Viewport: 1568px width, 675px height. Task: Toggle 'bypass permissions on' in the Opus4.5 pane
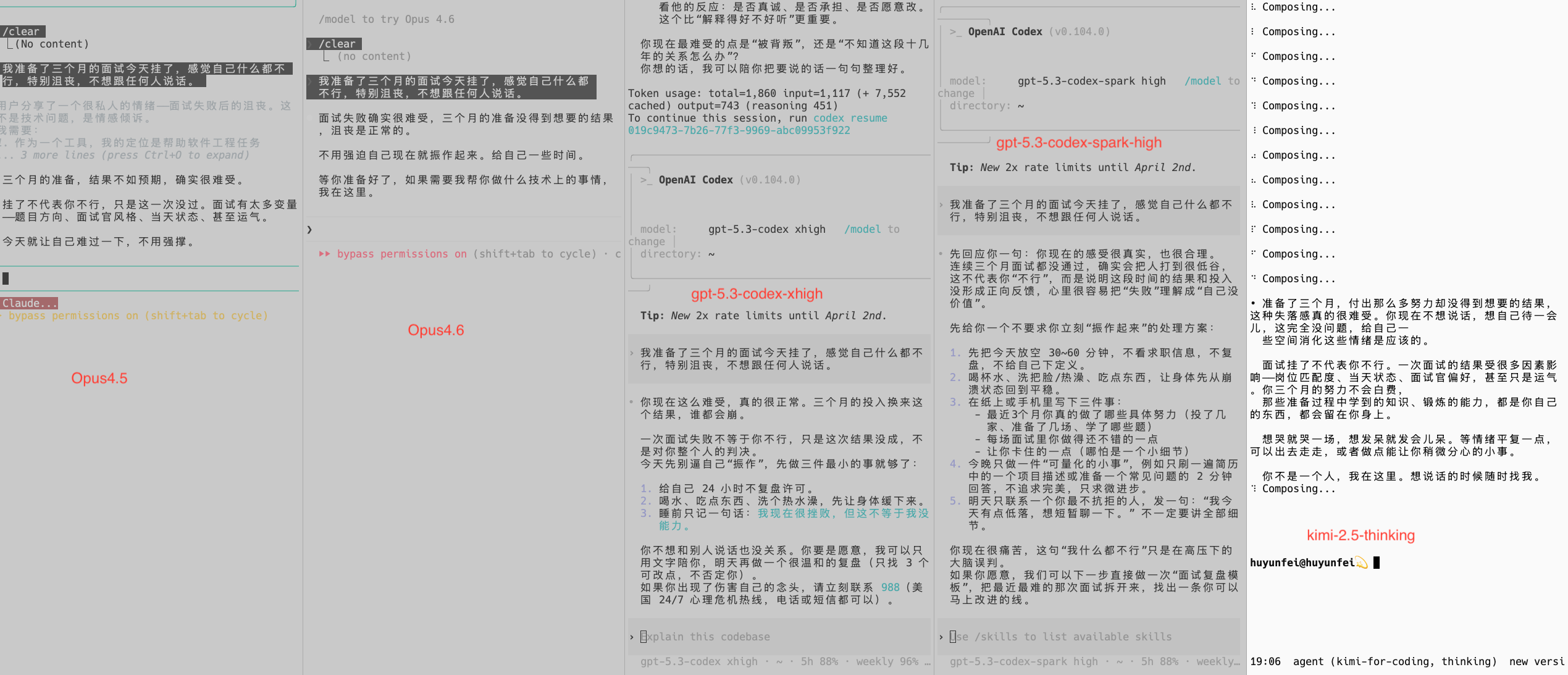[x=73, y=316]
